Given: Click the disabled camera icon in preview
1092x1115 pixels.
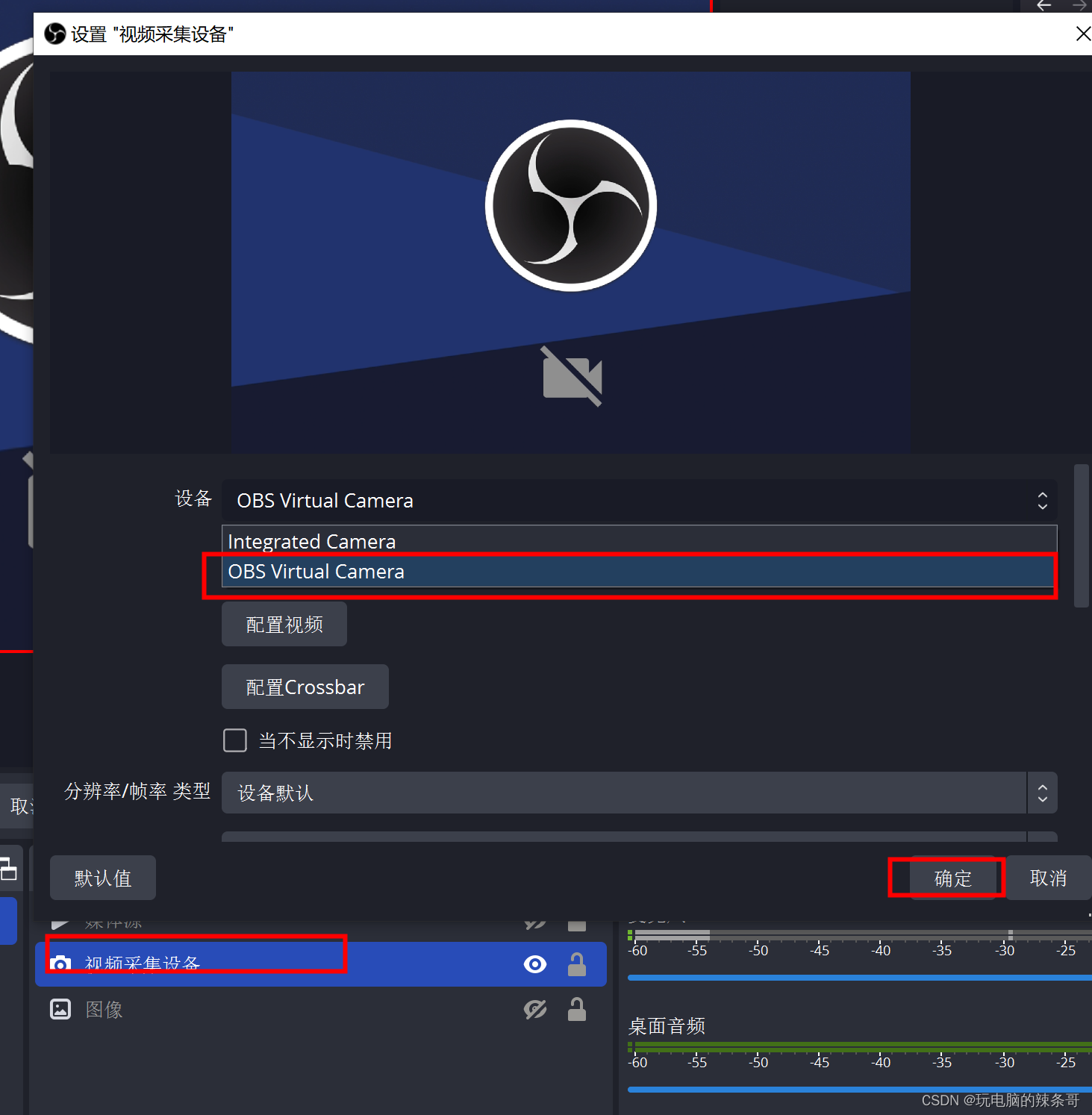Looking at the screenshot, I should 572,376.
